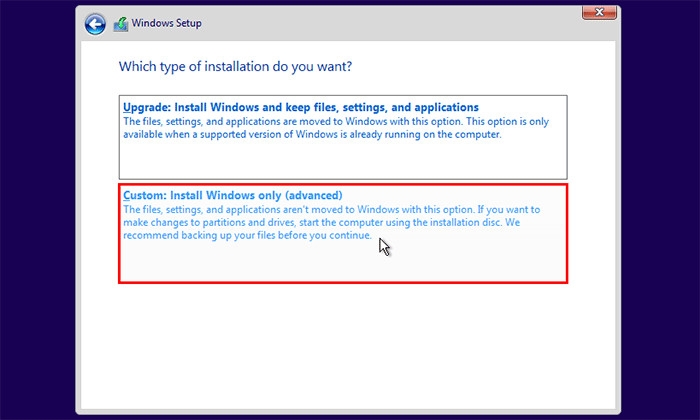The width and height of the screenshot is (700, 420).
Task: Close the Windows Setup window
Action: pyautogui.click(x=599, y=12)
